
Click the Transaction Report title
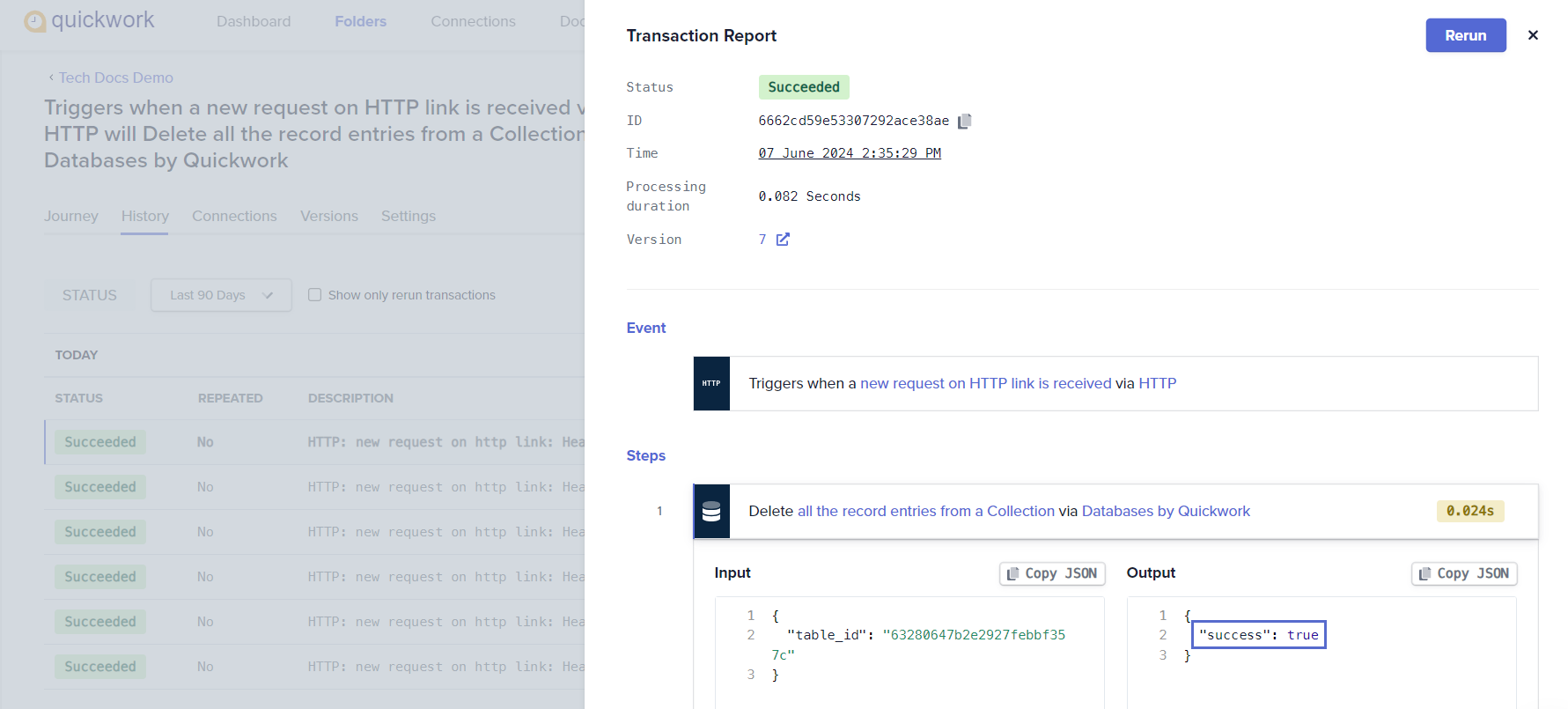701,36
